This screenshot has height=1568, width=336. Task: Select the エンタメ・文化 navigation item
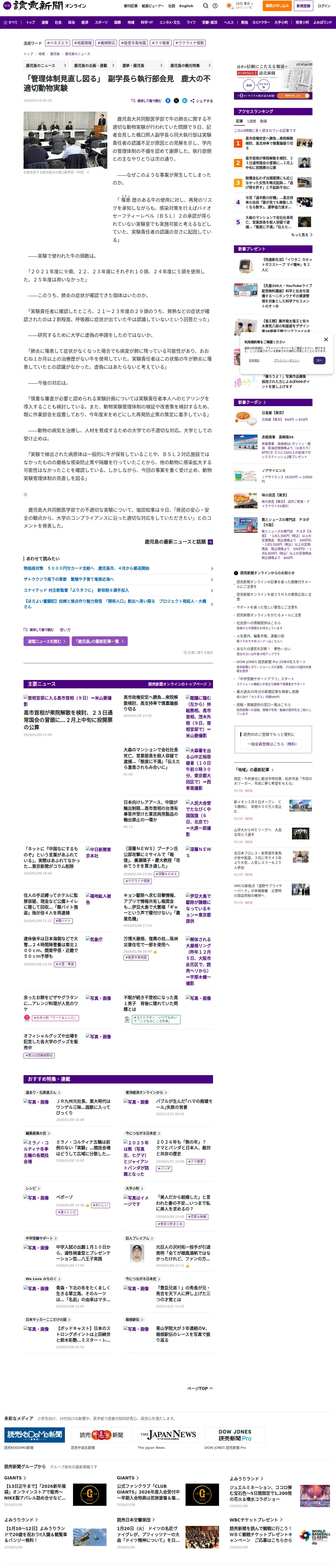click(170, 22)
